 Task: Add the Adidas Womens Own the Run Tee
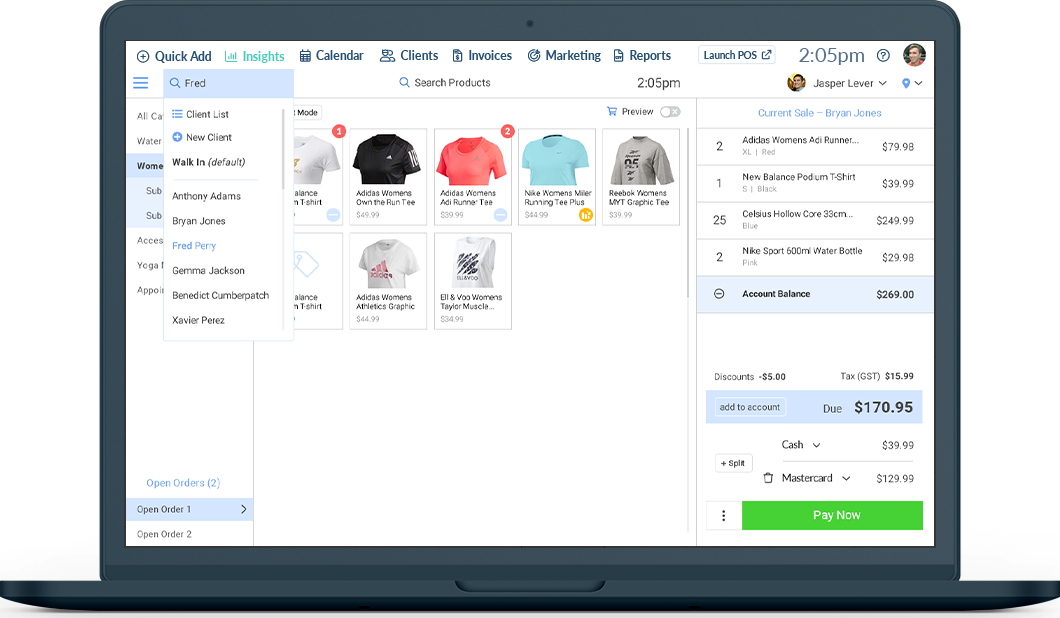click(388, 177)
